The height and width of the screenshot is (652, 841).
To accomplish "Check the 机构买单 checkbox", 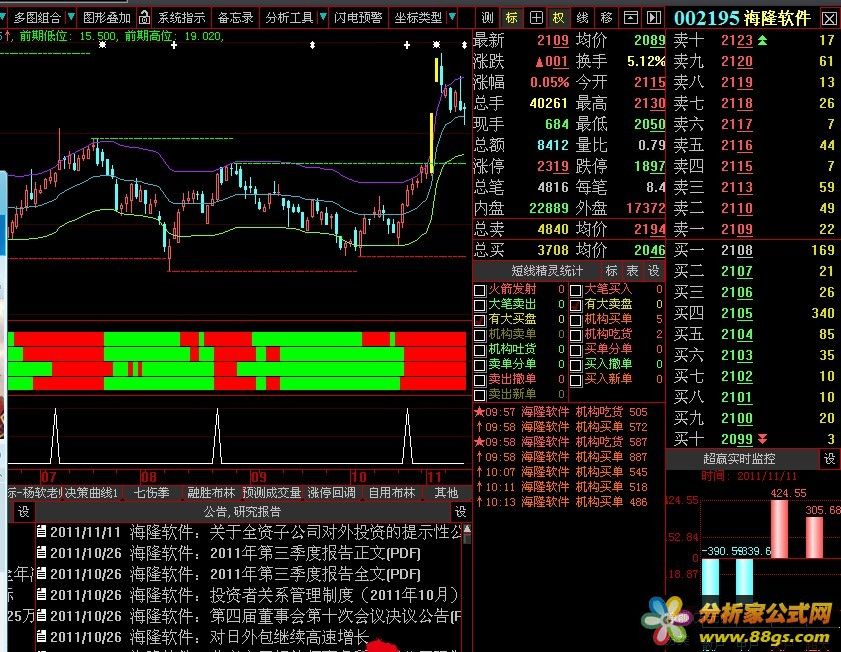I will point(576,320).
